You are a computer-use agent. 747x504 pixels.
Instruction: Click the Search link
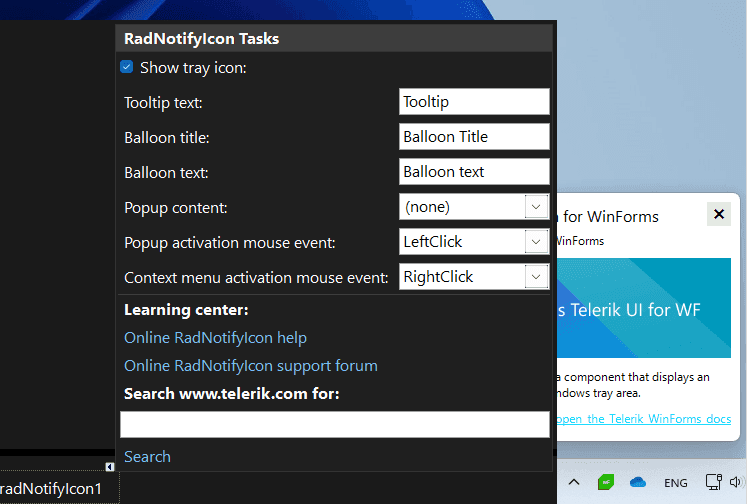pyautogui.click(x=147, y=457)
